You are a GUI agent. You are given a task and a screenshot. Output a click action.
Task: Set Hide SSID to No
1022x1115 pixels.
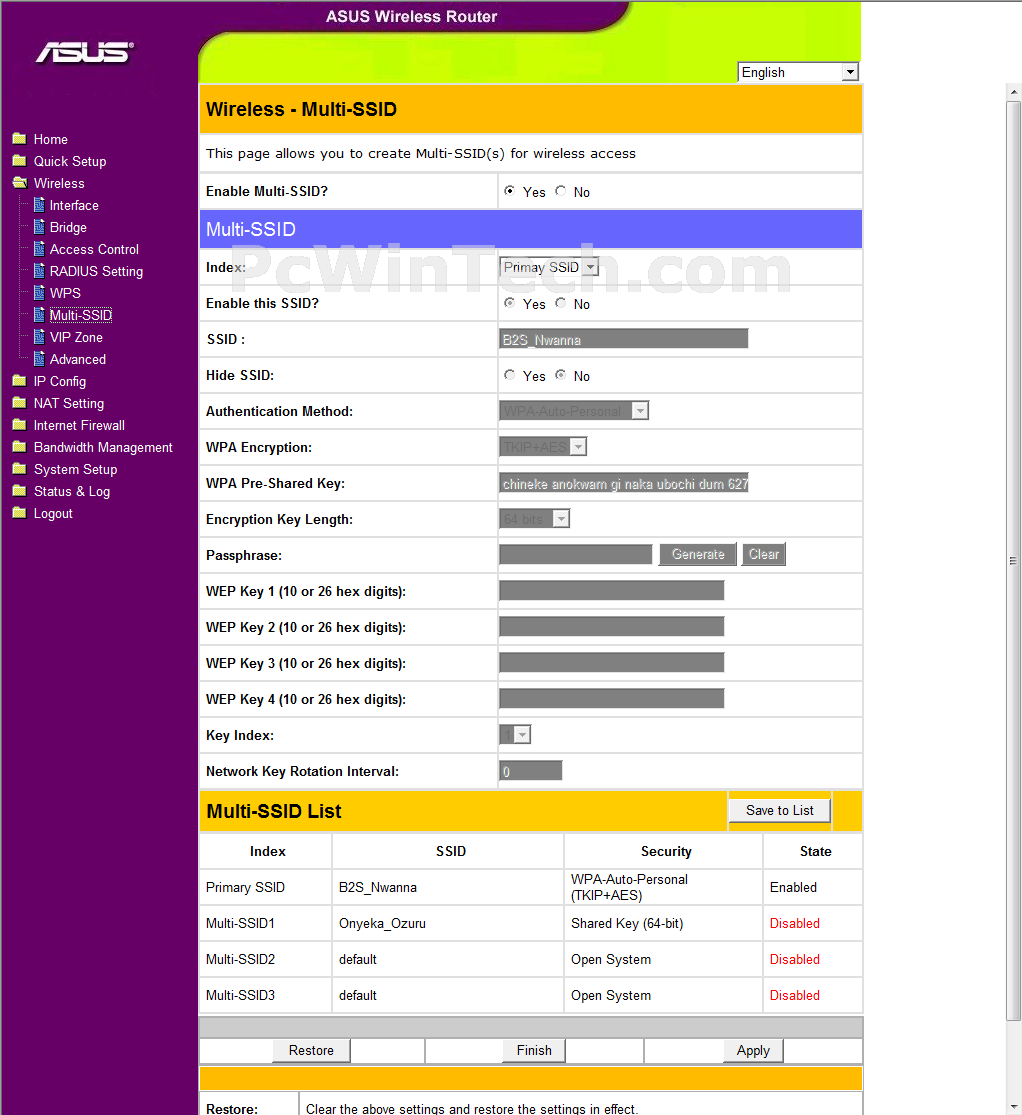coord(560,375)
